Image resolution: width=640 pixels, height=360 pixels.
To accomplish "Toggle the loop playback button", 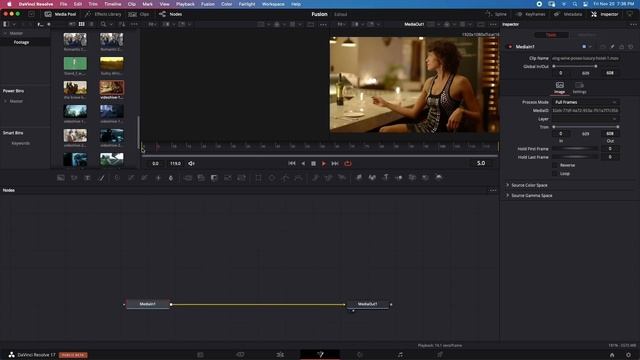I will (x=348, y=163).
